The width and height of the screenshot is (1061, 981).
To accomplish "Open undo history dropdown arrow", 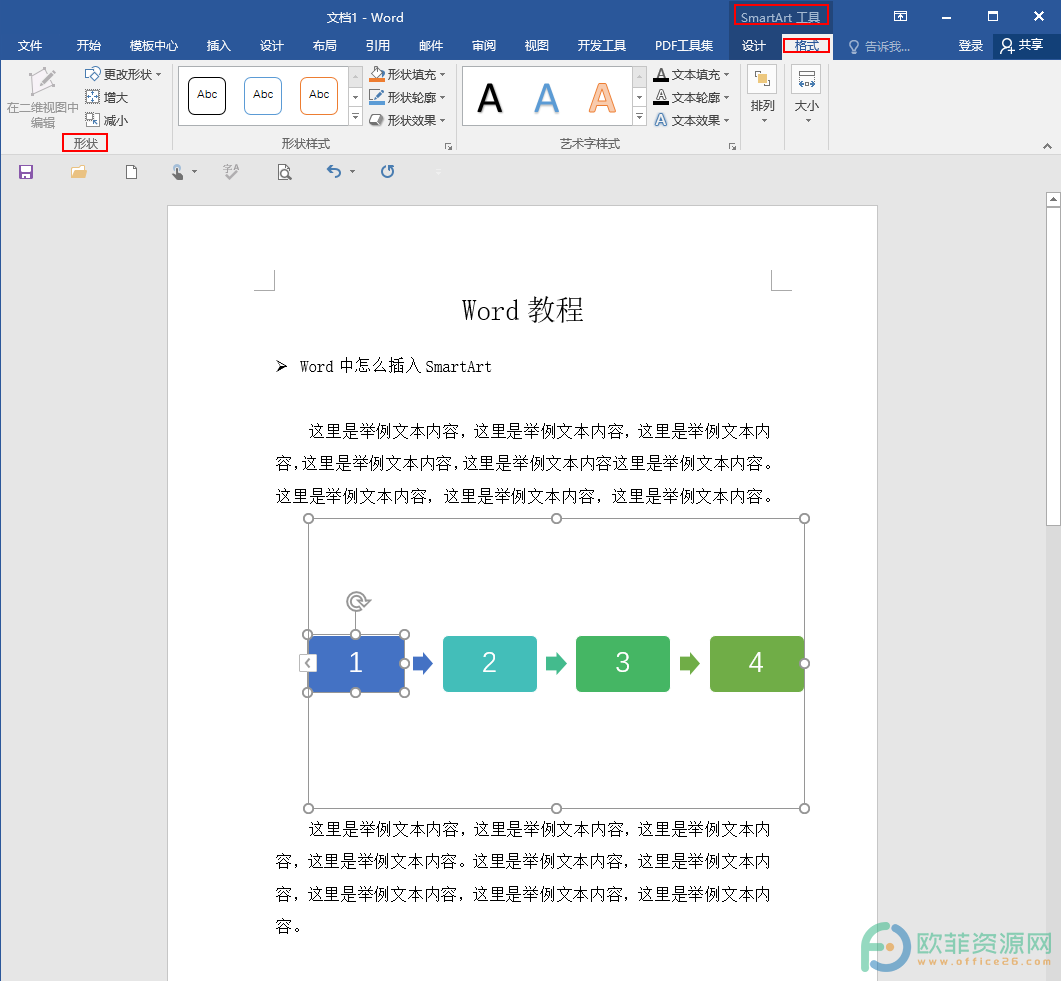I will click(353, 172).
